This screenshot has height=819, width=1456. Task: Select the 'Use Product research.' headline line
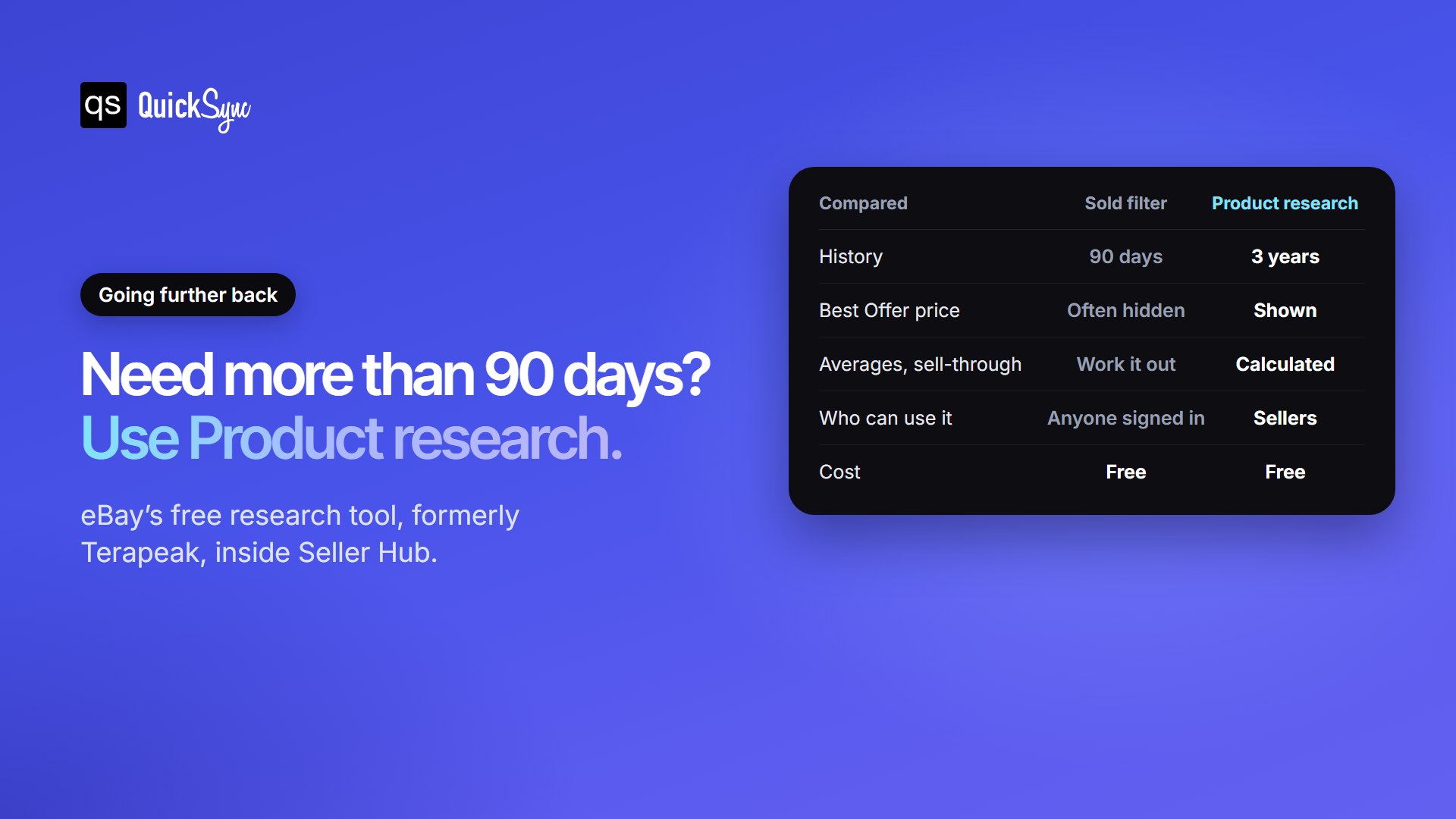pyautogui.click(x=351, y=438)
